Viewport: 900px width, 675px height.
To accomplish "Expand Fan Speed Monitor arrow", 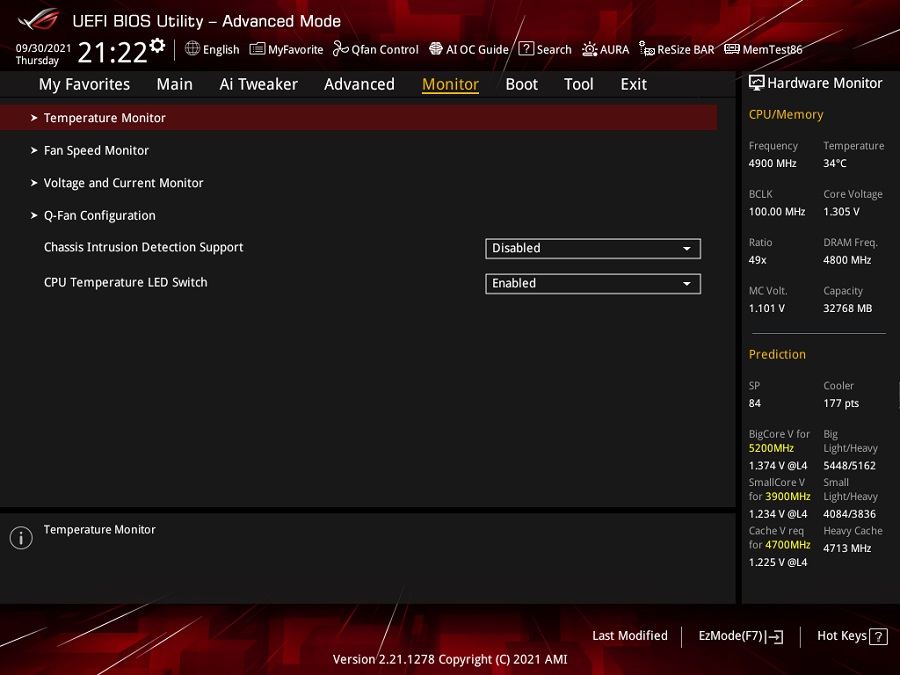I will click(34, 150).
